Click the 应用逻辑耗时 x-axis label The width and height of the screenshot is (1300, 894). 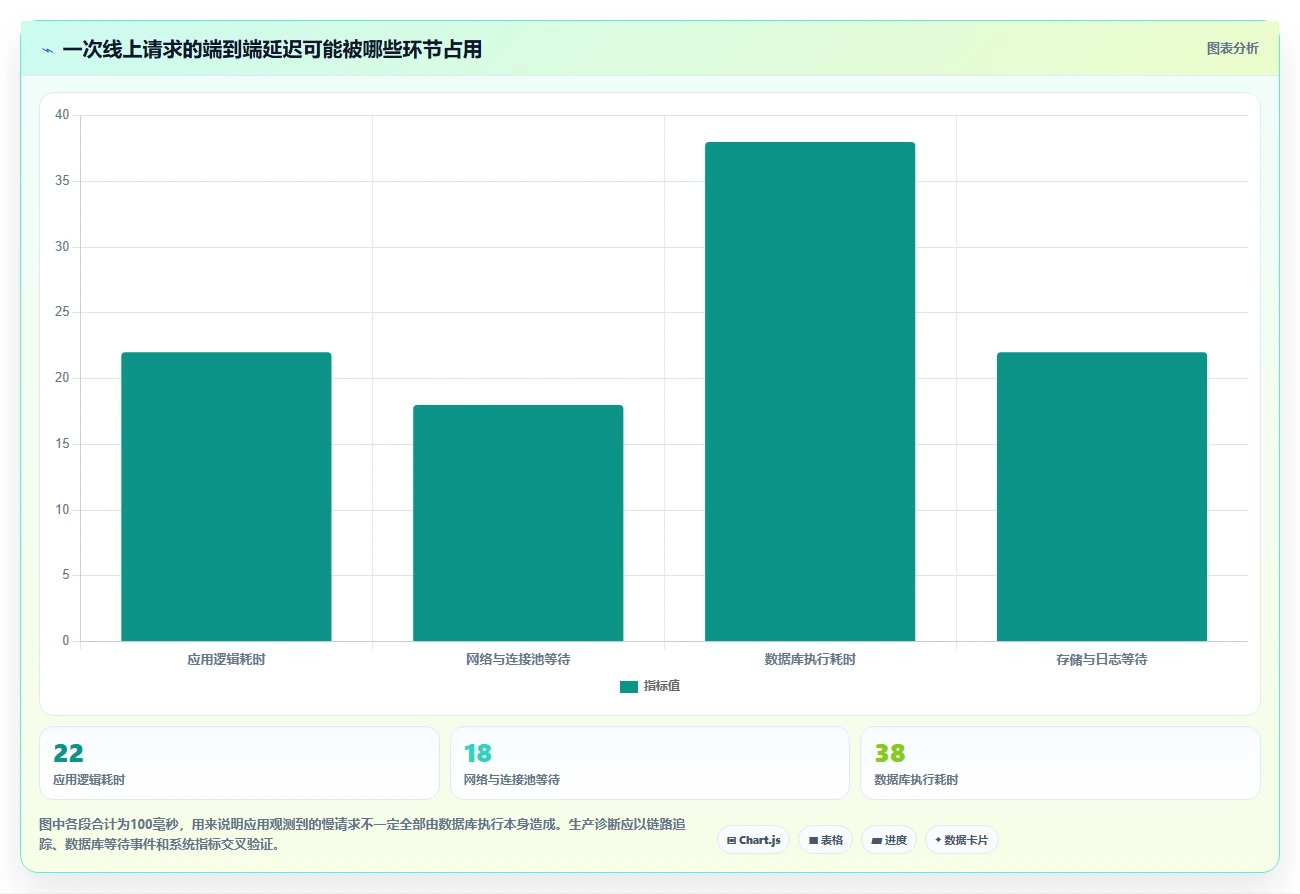tap(226, 660)
